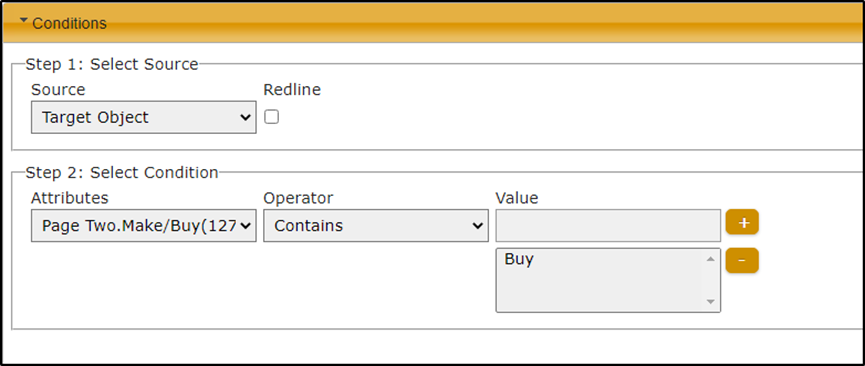Click the Attributes label text

pos(70,198)
